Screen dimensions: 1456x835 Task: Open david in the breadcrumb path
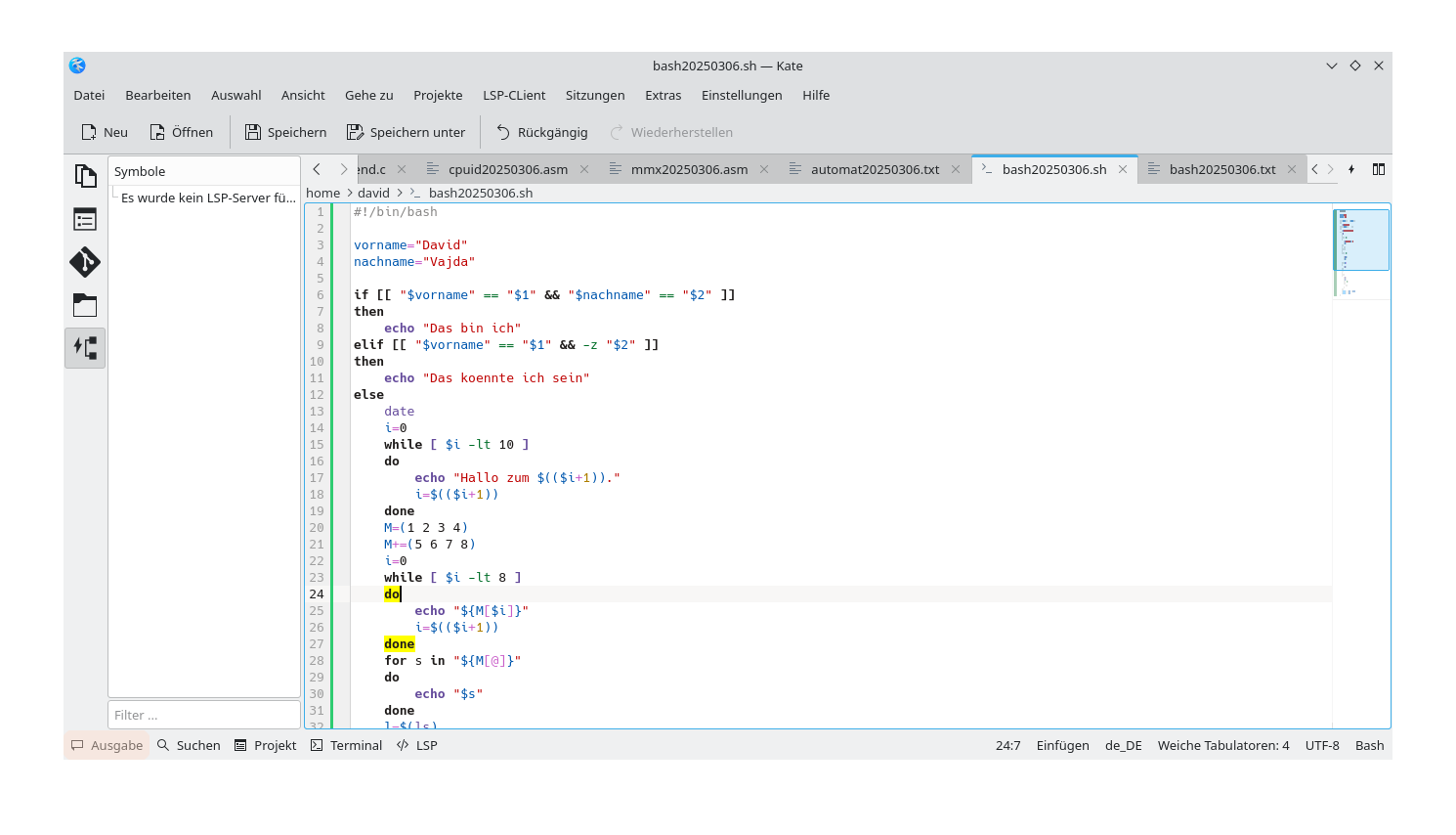[373, 193]
